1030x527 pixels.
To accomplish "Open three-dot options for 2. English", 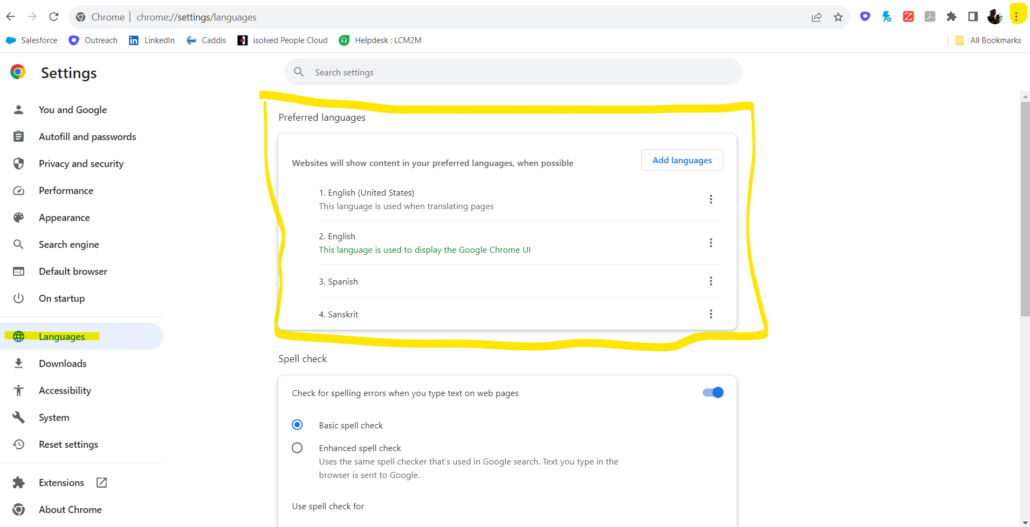I will coord(711,243).
